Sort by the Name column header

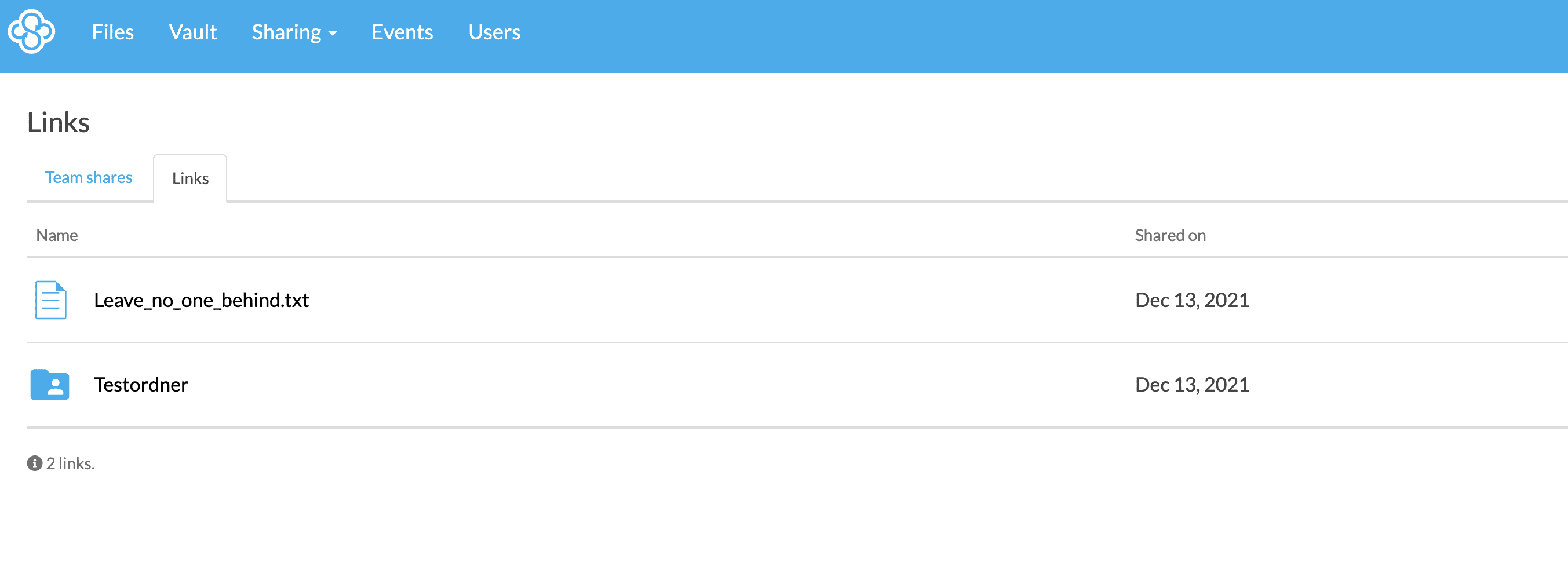tap(57, 235)
